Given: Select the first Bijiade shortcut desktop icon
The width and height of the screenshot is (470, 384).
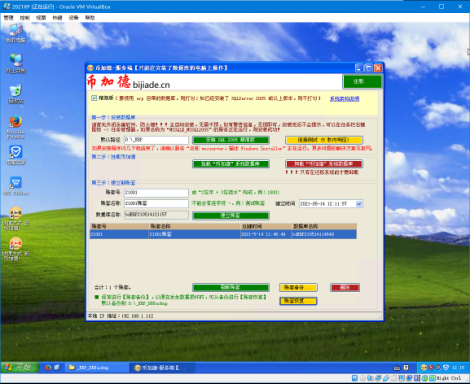Looking at the screenshot, I should point(15,218).
